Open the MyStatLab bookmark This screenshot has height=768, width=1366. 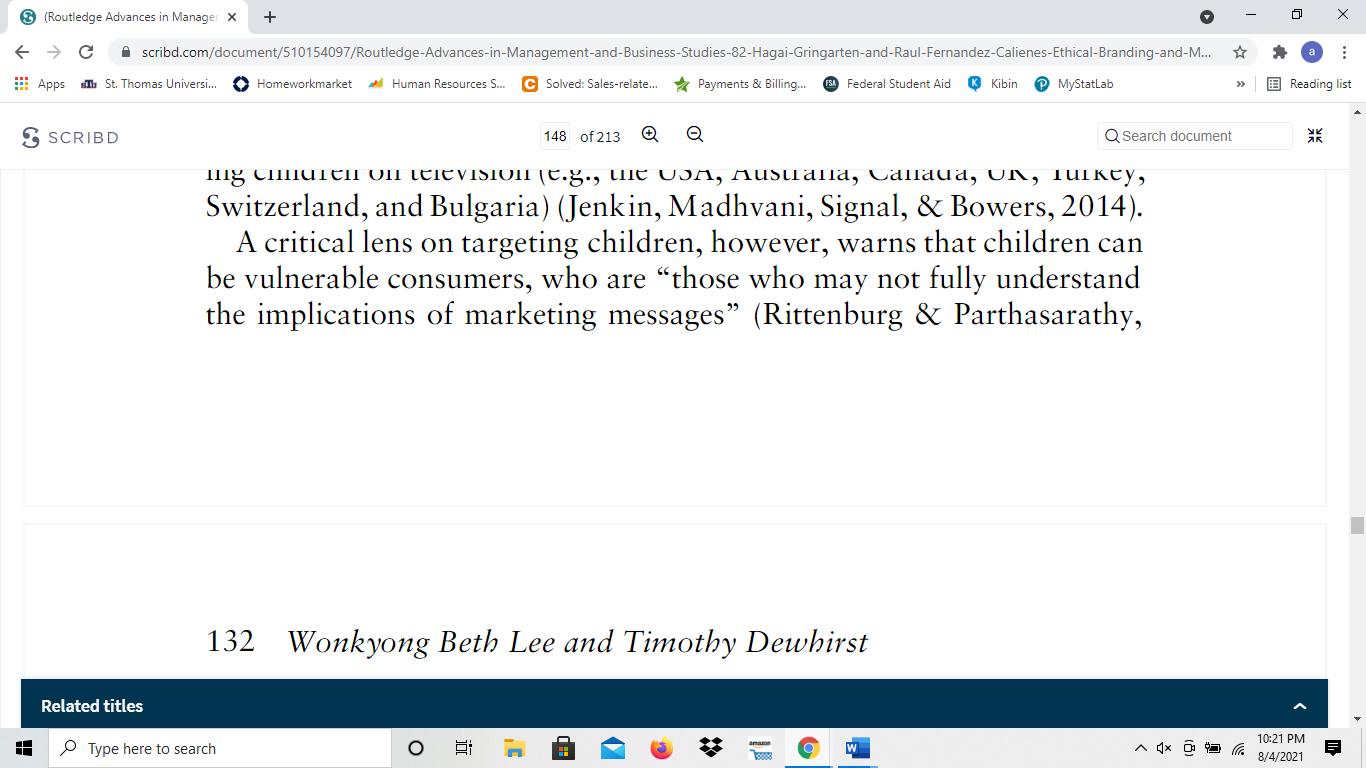pyautogui.click(x=1073, y=84)
